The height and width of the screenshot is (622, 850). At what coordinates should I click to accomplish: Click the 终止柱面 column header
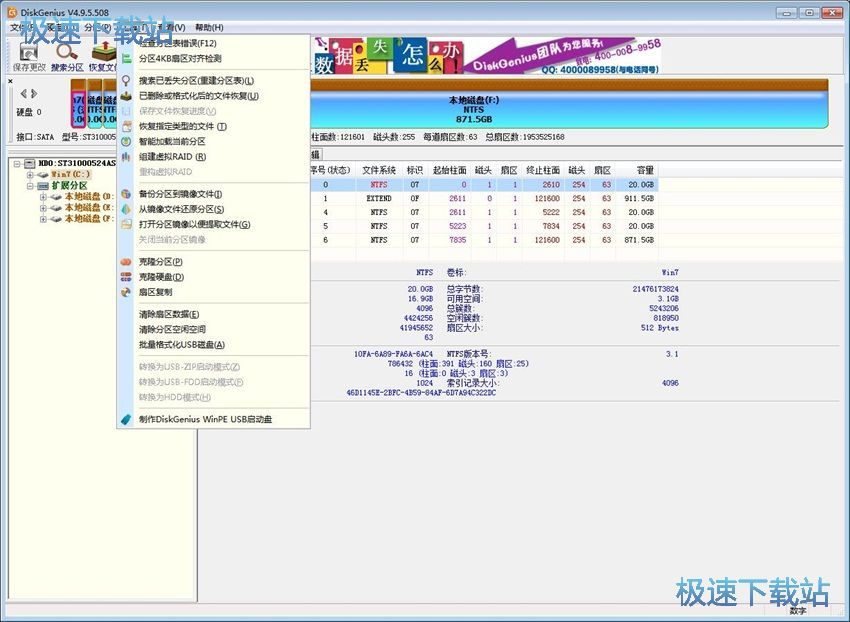[x=543, y=170]
